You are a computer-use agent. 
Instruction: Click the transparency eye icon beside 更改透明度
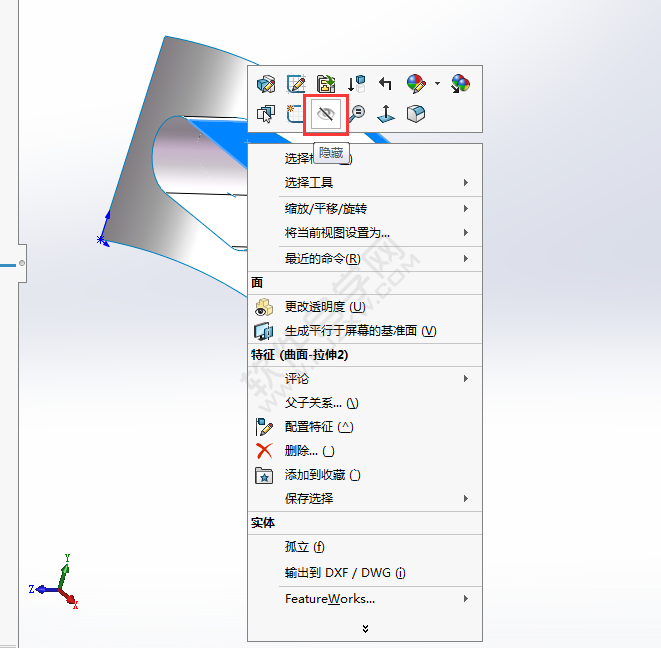(x=264, y=307)
